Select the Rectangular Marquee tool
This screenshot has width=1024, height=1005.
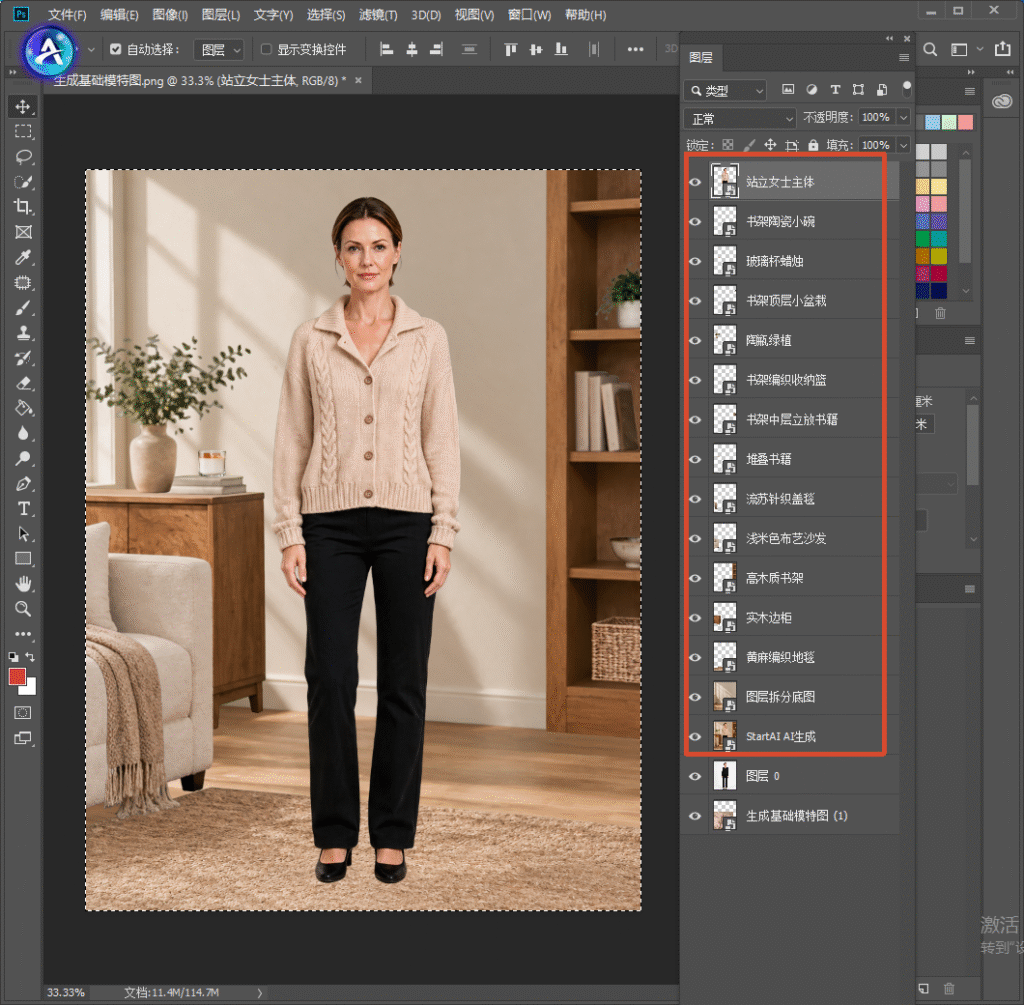23,131
